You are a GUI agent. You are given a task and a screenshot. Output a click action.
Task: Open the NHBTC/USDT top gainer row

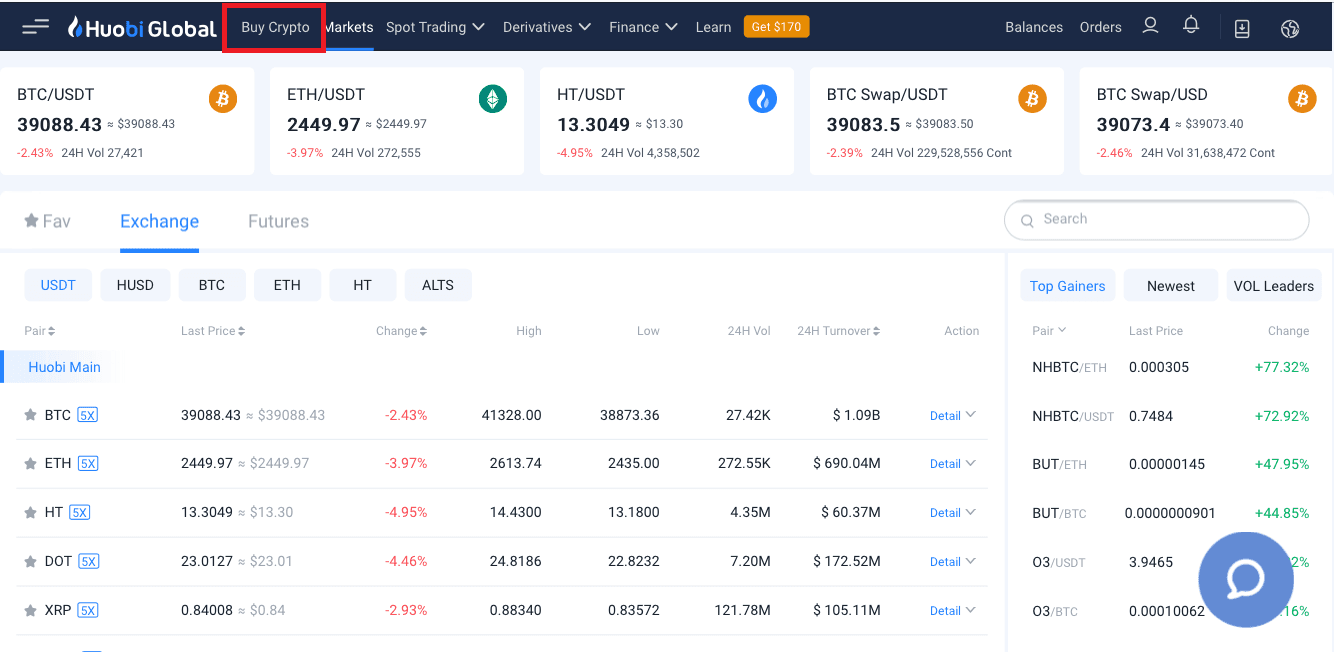coord(1171,416)
